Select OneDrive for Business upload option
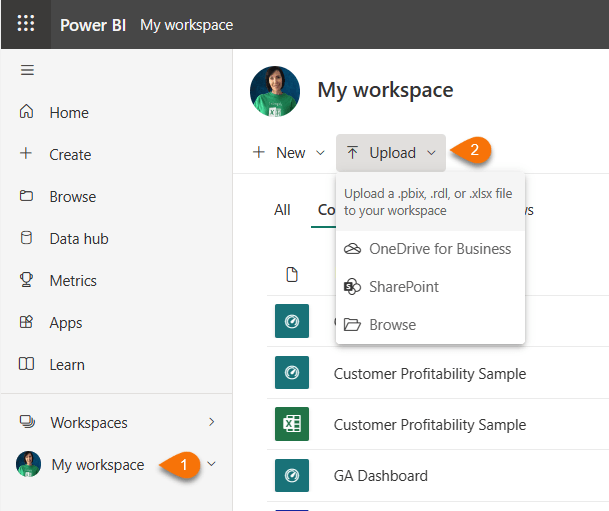Image resolution: width=609 pixels, height=511 pixels. (x=430, y=249)
